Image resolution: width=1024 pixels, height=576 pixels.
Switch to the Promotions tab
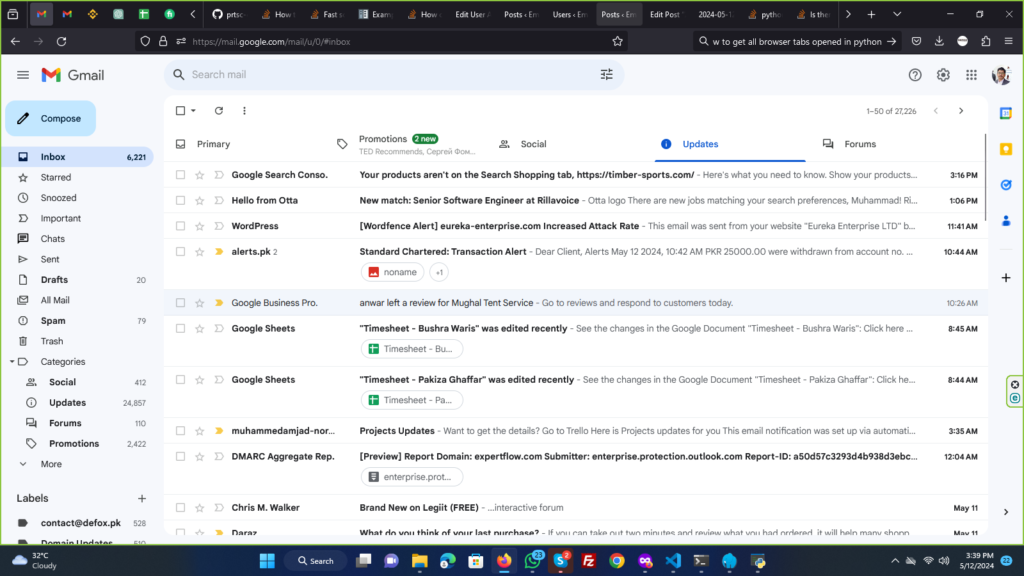383,139
